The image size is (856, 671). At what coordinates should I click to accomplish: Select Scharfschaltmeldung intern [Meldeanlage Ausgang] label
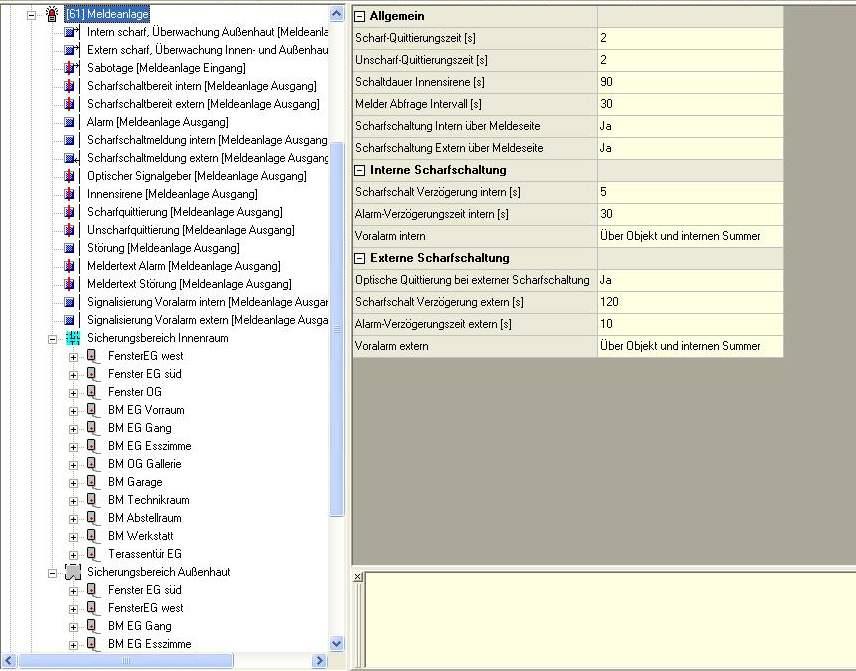pyautogui.click(x=207, y=140)
